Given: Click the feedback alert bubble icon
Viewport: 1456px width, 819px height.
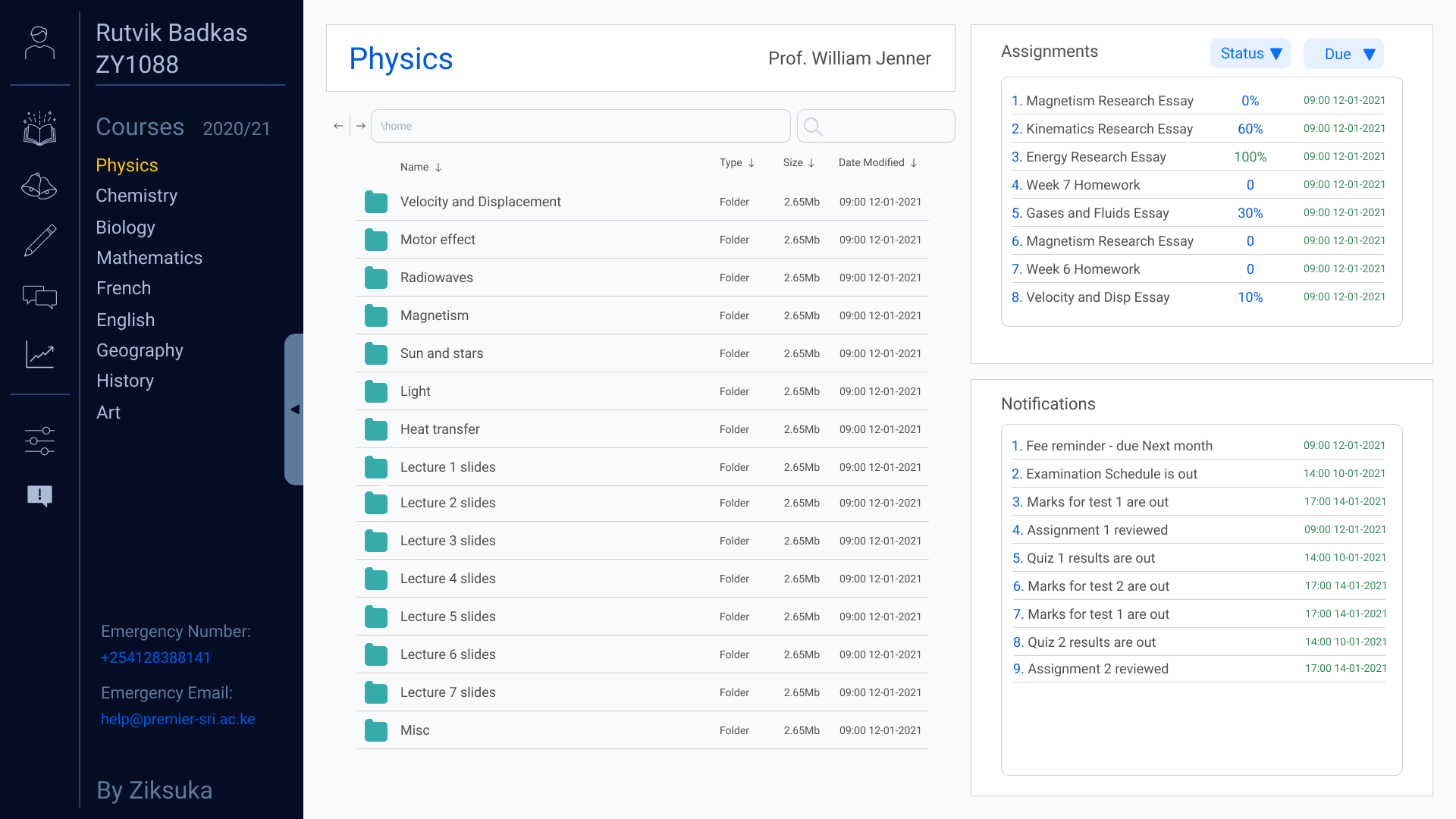Looking at the screenshot, I should click(39, 496).
